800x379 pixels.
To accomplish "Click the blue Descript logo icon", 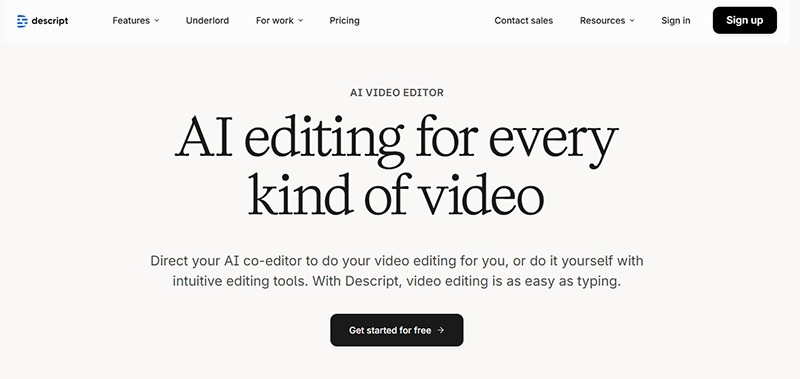I will pos(22,21).
